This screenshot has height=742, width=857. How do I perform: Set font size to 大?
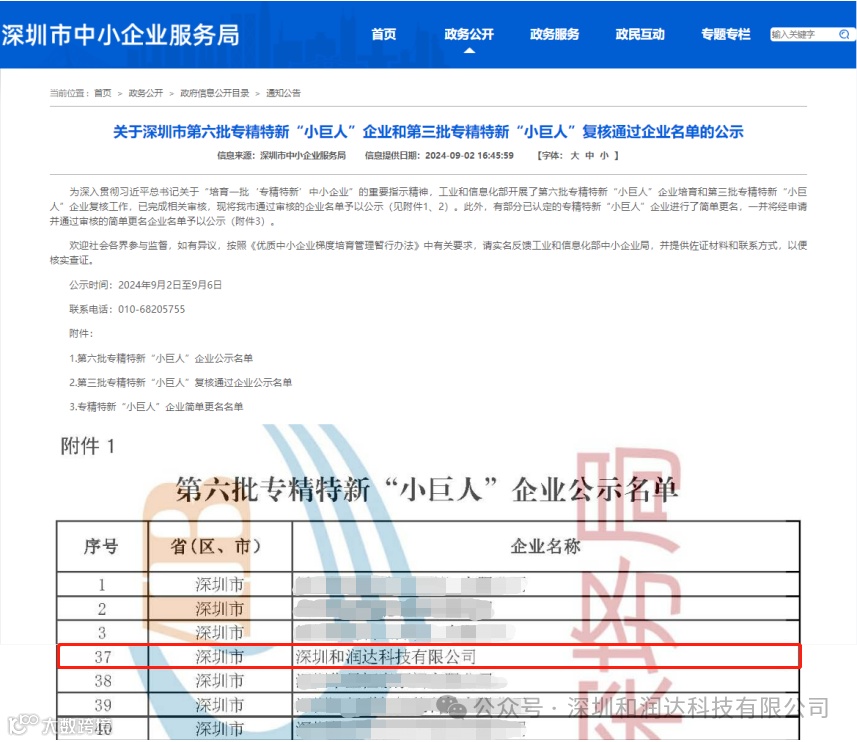[x=574, y=156]
